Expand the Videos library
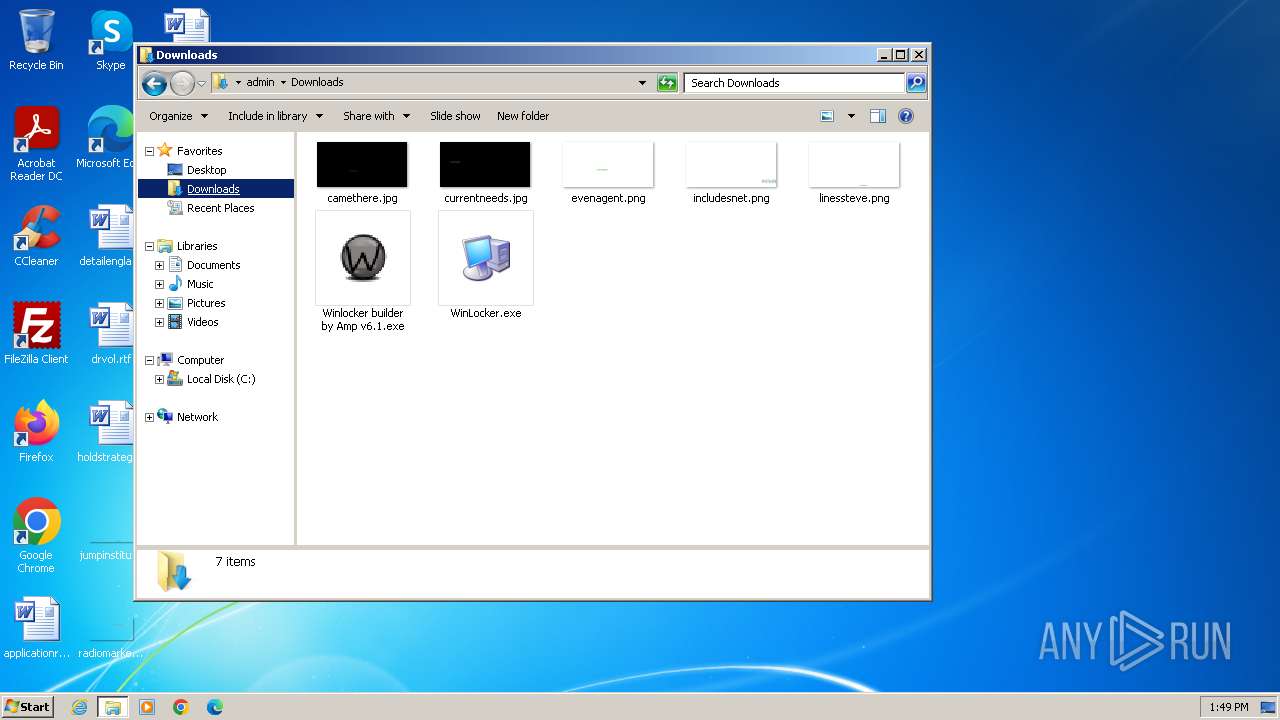The width and height of the screenshot is (1280, 720). click(x=159, y=322)
